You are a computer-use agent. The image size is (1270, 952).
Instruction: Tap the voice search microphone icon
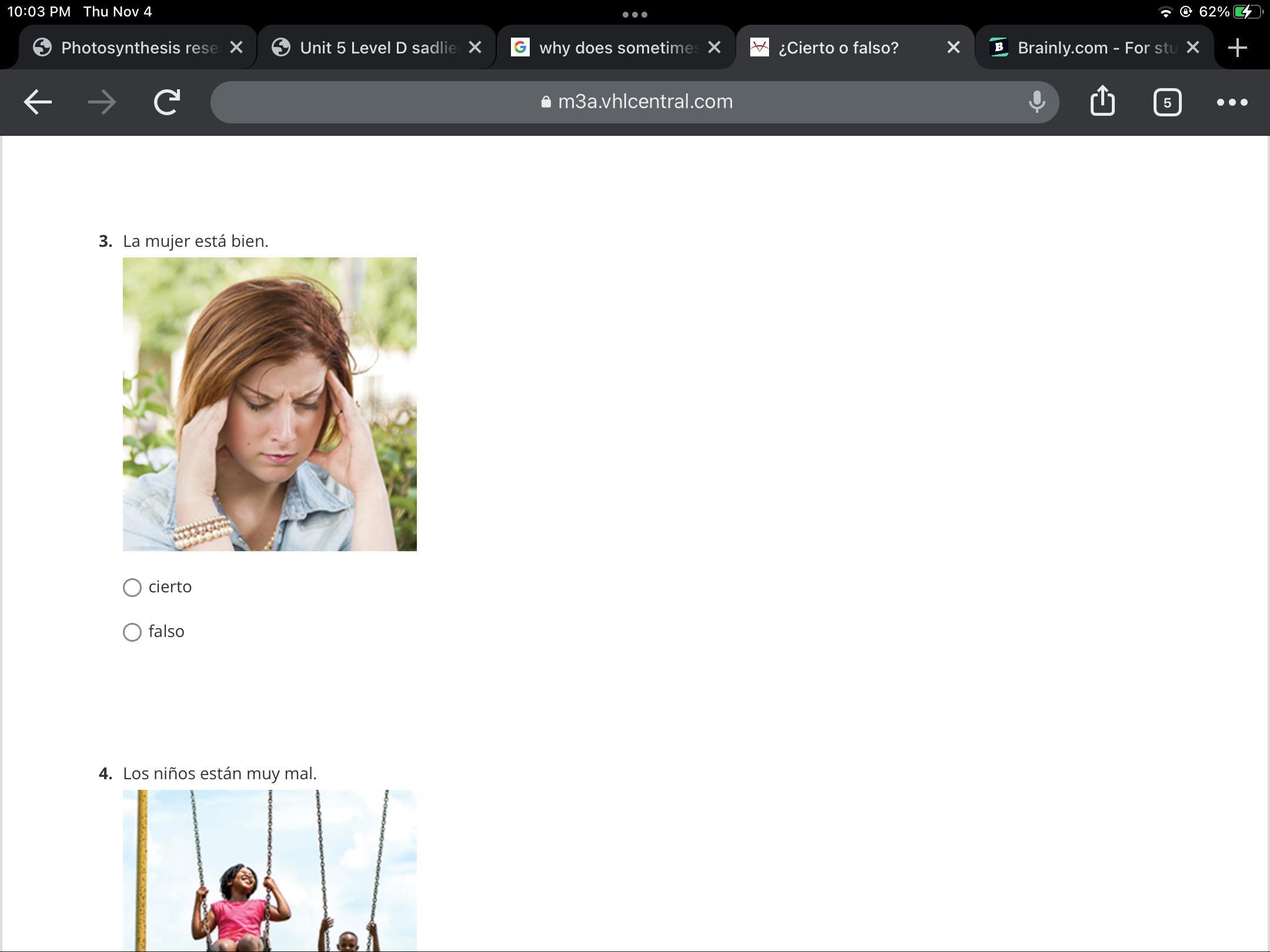[x=1037, y=102]
